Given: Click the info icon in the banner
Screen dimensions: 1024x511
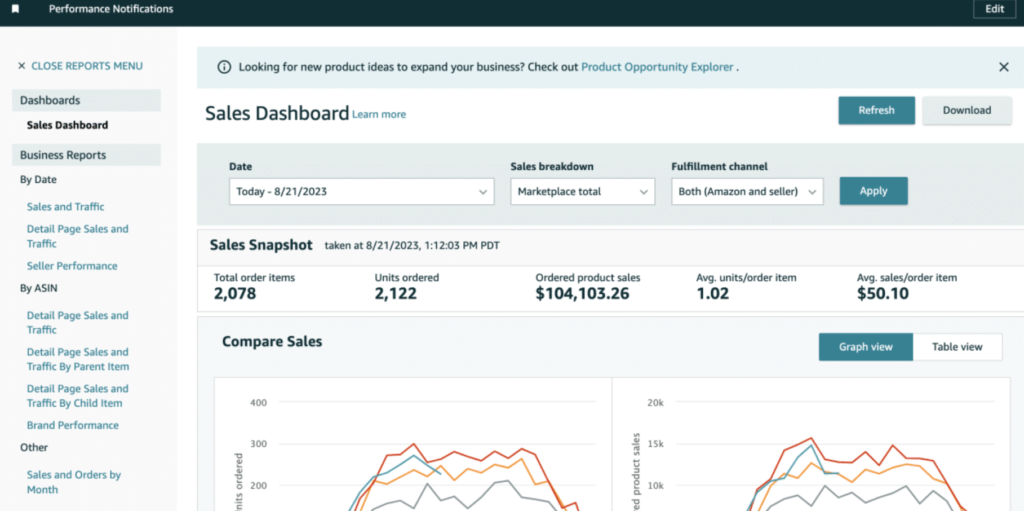Looking at the screenshot, I should [x=225, y=67].
